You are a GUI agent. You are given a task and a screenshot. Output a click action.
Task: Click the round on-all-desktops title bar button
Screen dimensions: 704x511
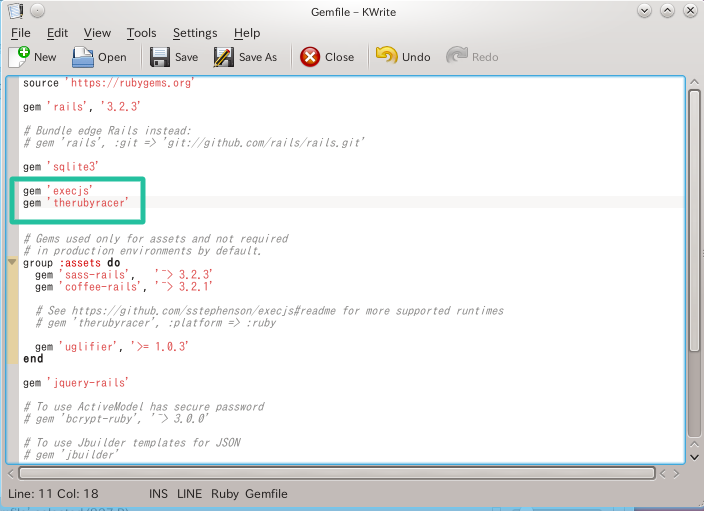38,11
